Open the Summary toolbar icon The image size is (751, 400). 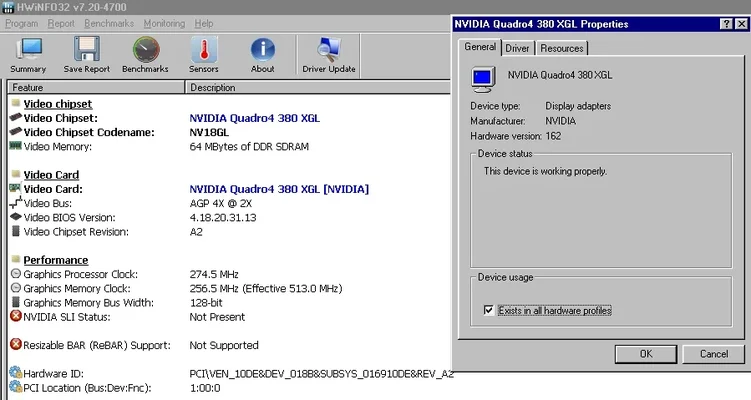pyautogui.click(x=28, y=49)
